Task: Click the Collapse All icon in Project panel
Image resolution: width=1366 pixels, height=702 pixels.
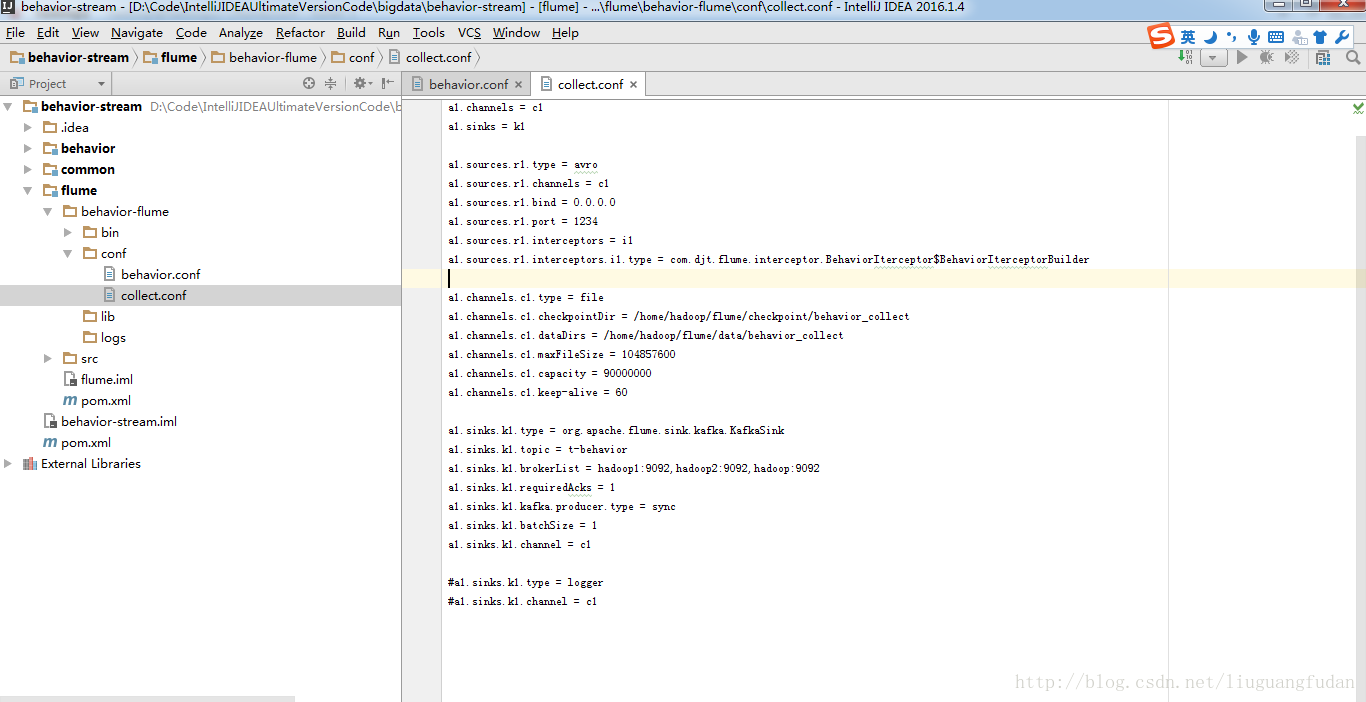Action: pos(331,84)
